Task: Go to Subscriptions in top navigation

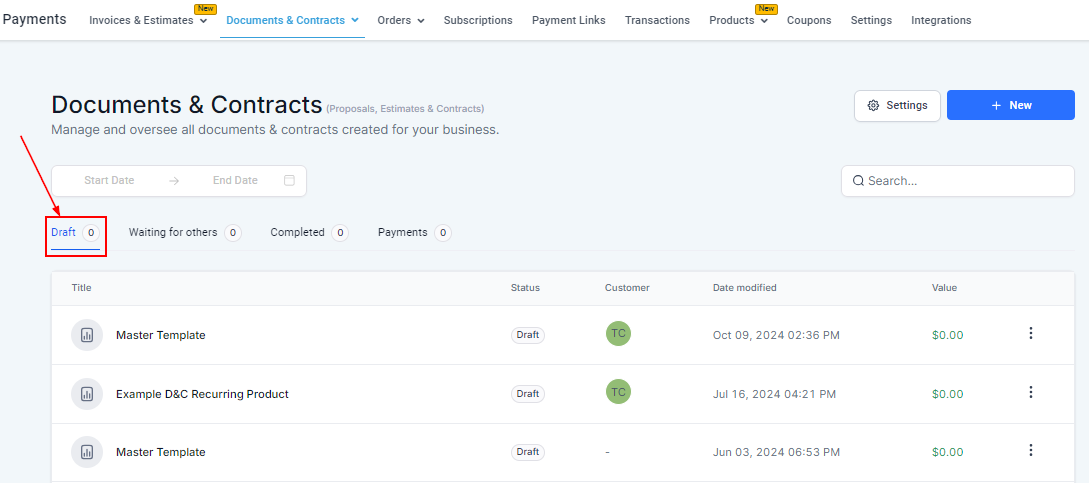Action: (x=477, y=20)
